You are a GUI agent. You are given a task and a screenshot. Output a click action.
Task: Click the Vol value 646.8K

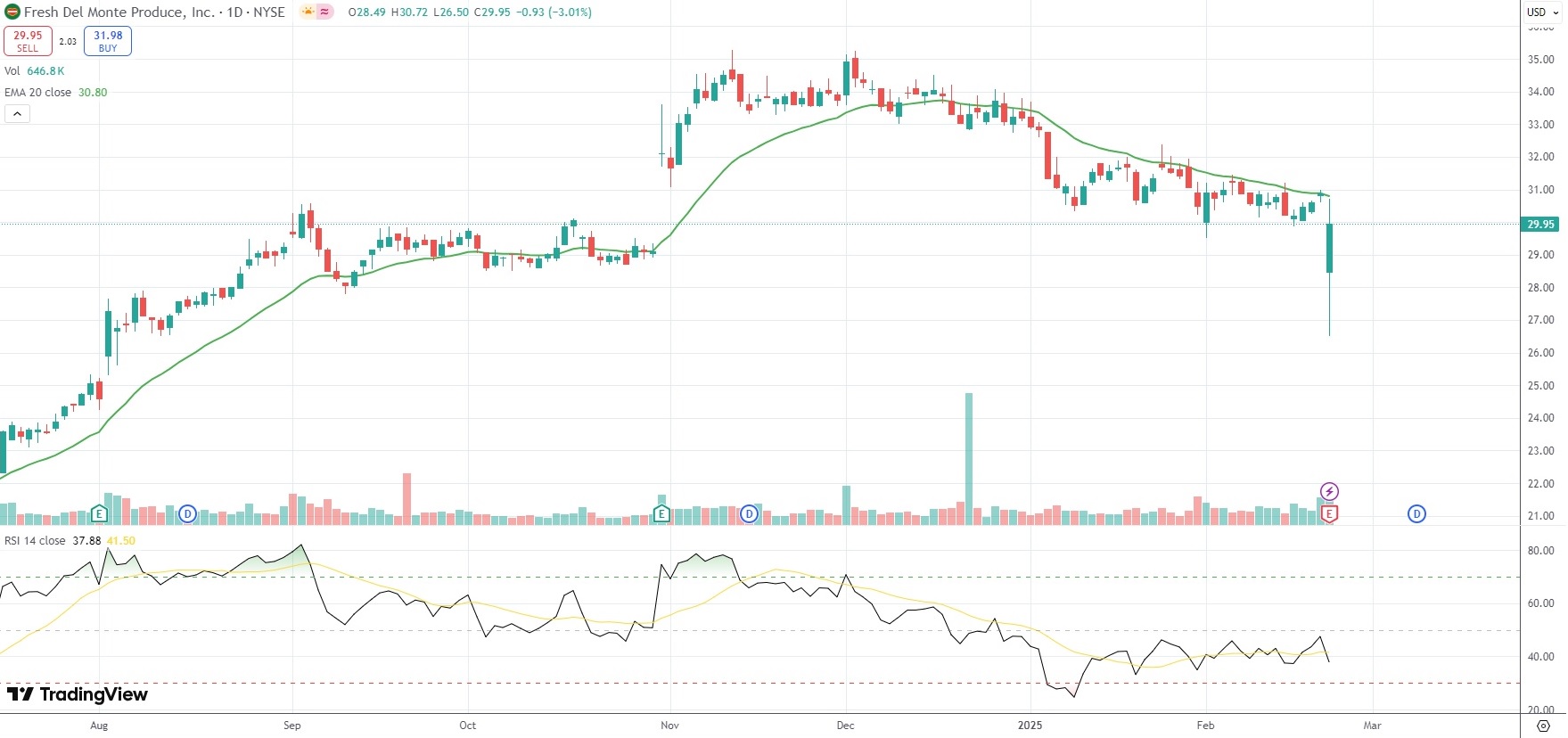coord(45,71)
